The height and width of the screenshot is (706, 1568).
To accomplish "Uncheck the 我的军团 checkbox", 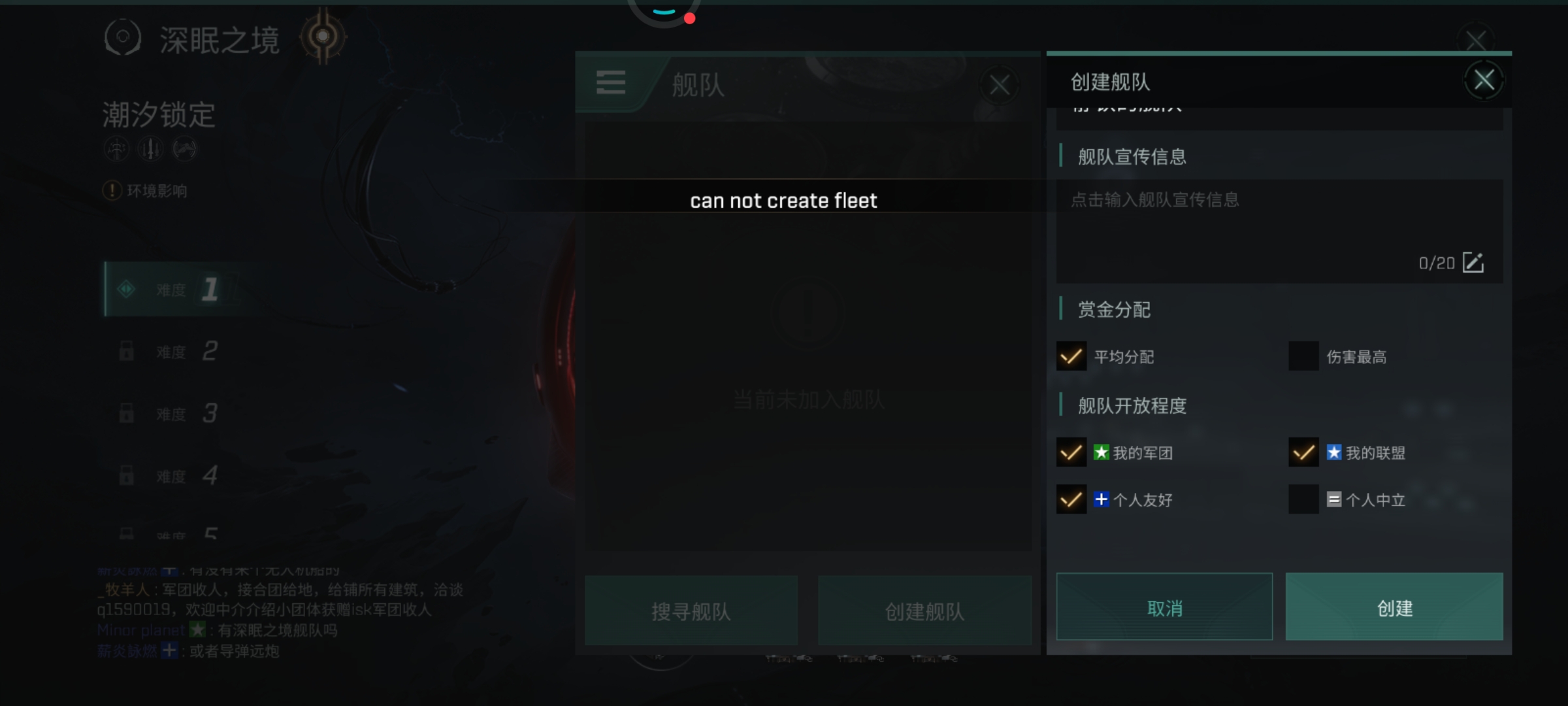I will 1071,452.
